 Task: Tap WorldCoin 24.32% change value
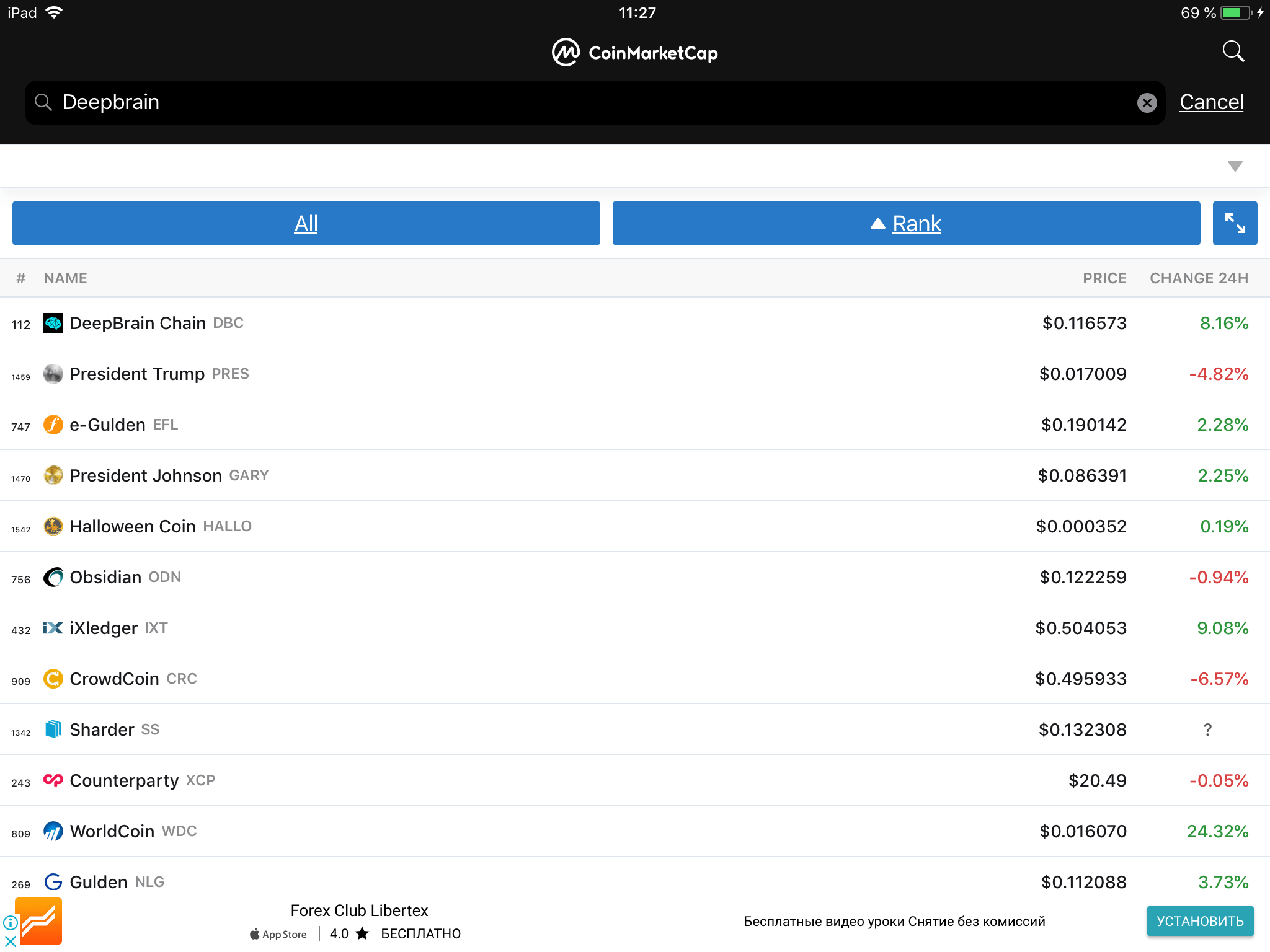pos(1217,831)
